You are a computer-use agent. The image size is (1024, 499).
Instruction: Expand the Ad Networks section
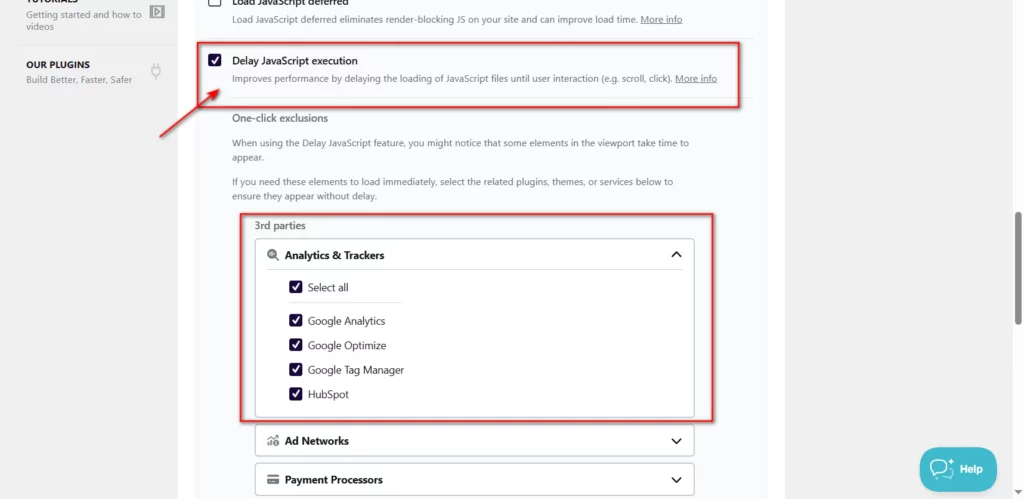[x=475, y=441]
